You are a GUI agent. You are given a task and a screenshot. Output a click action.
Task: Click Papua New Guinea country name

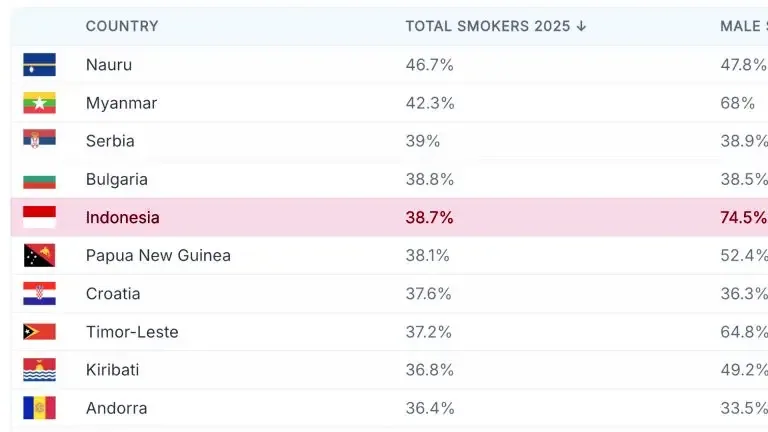tap(158, 256)
